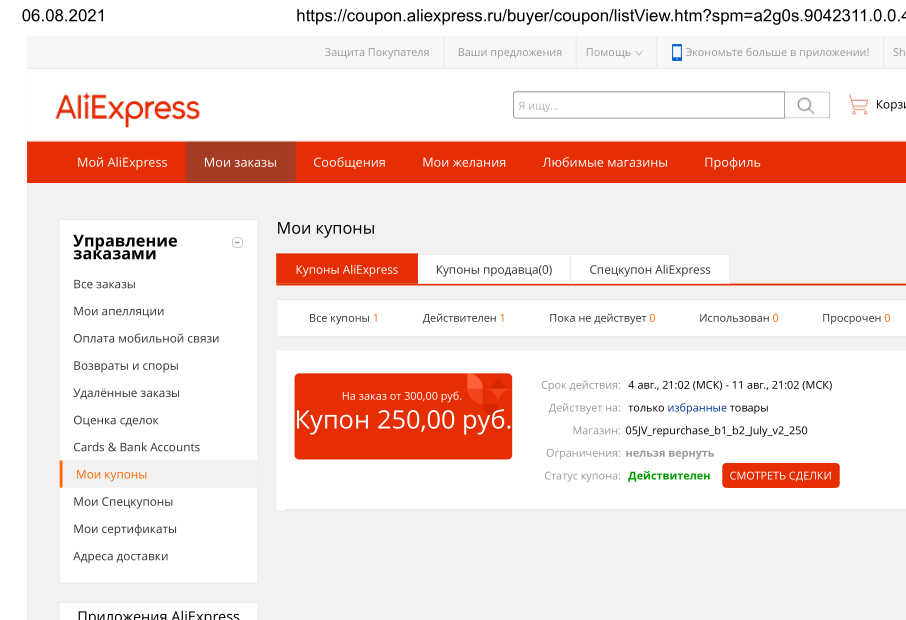Switch to Купоны AliExpress tab
The width and height of the screenshot is (906, 620).
coord(347,269)
